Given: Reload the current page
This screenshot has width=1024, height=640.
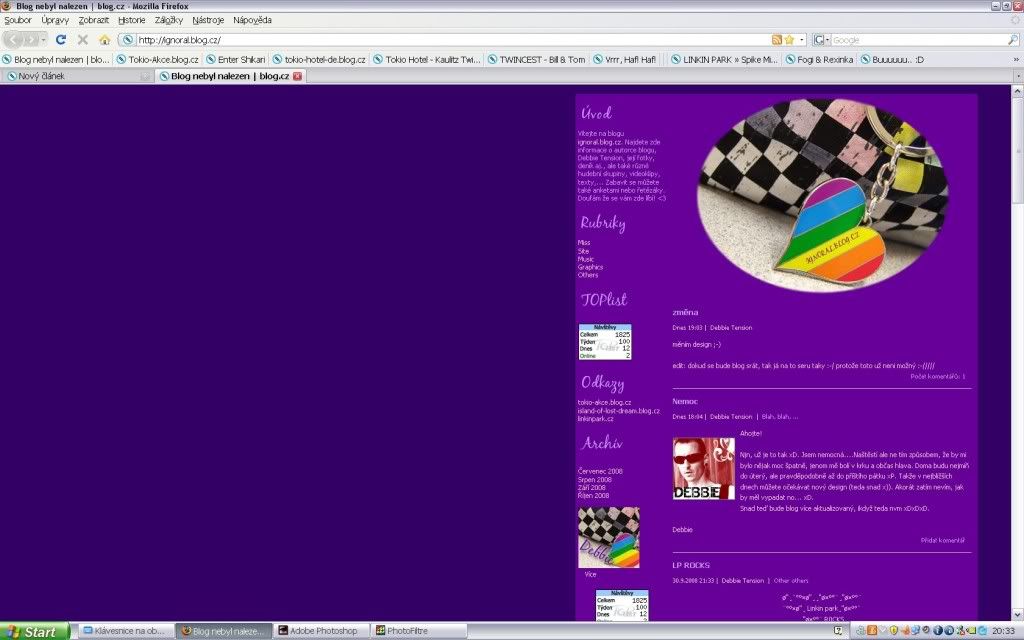Looking at the screenshot, I should pyautogui.click(x=61, y=39).
